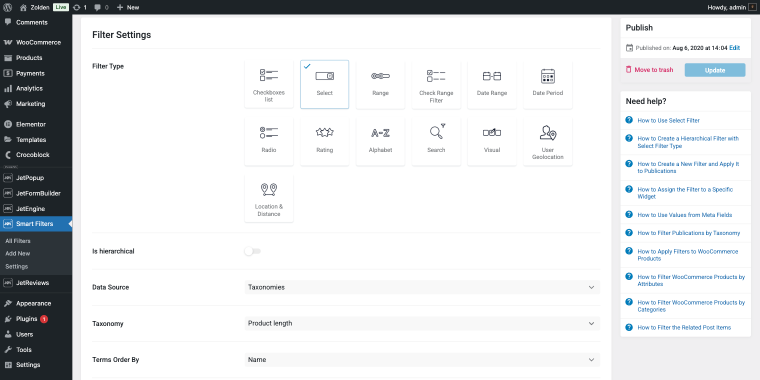Open How to Apply Filters to WooCommerce Products
This screenshot has height=380, width=760.
click(x=688, y=255)
